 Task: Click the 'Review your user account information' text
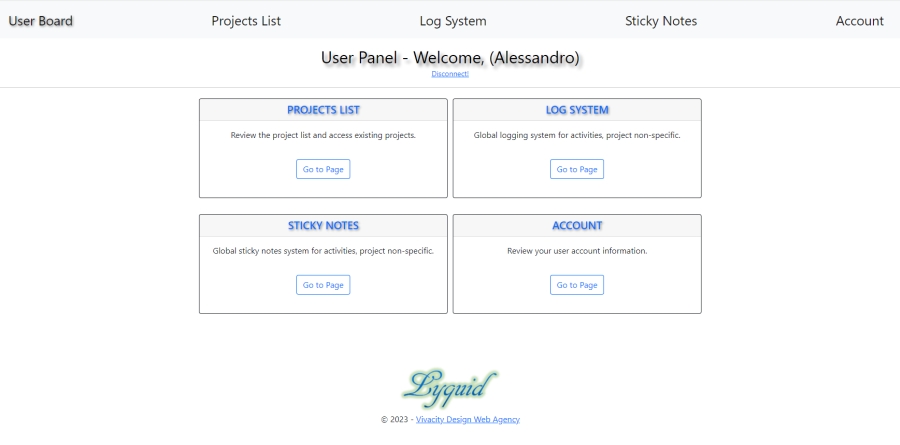[577, 251]
